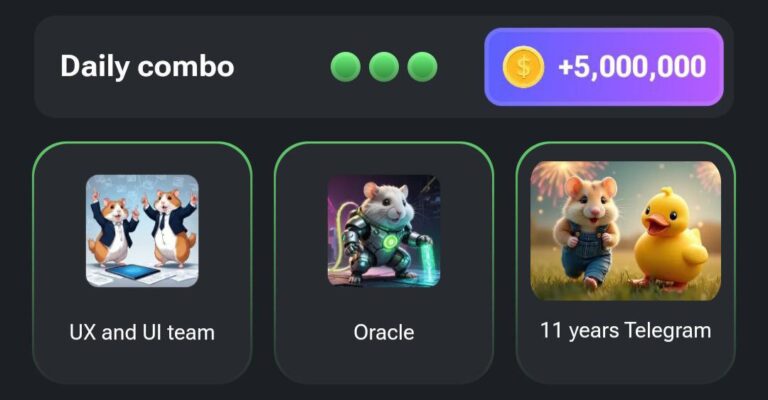Screen dimensions: 768x400
Task: Select the Oracle card label
Action: [x=384, y=332]
